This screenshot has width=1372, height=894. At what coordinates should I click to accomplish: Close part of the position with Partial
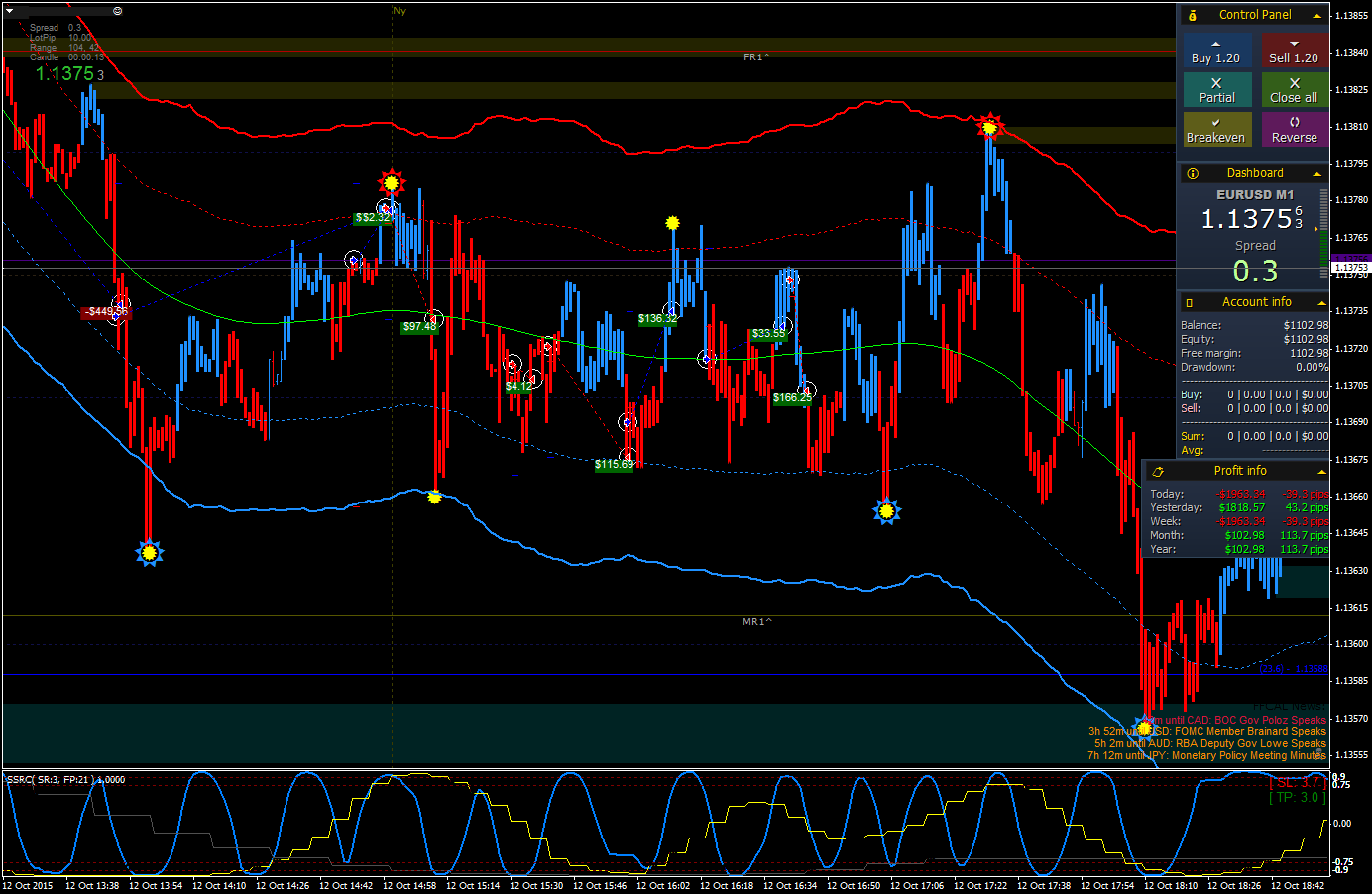[x=1216, y=90]
